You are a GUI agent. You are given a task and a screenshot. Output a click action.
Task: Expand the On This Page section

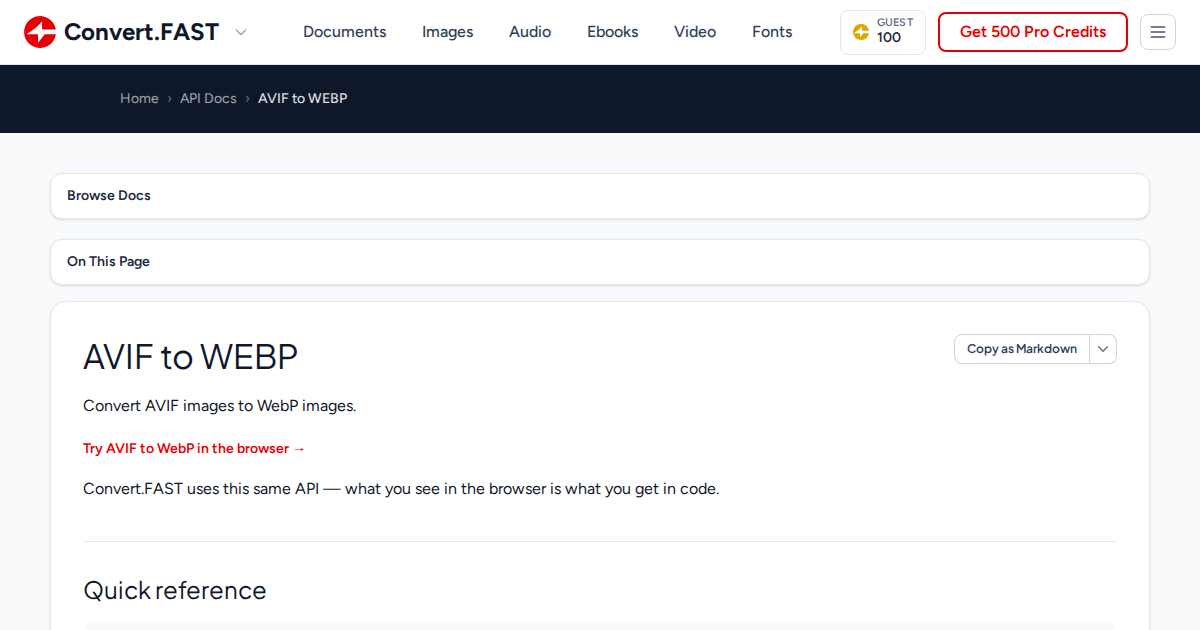point(600,262)
